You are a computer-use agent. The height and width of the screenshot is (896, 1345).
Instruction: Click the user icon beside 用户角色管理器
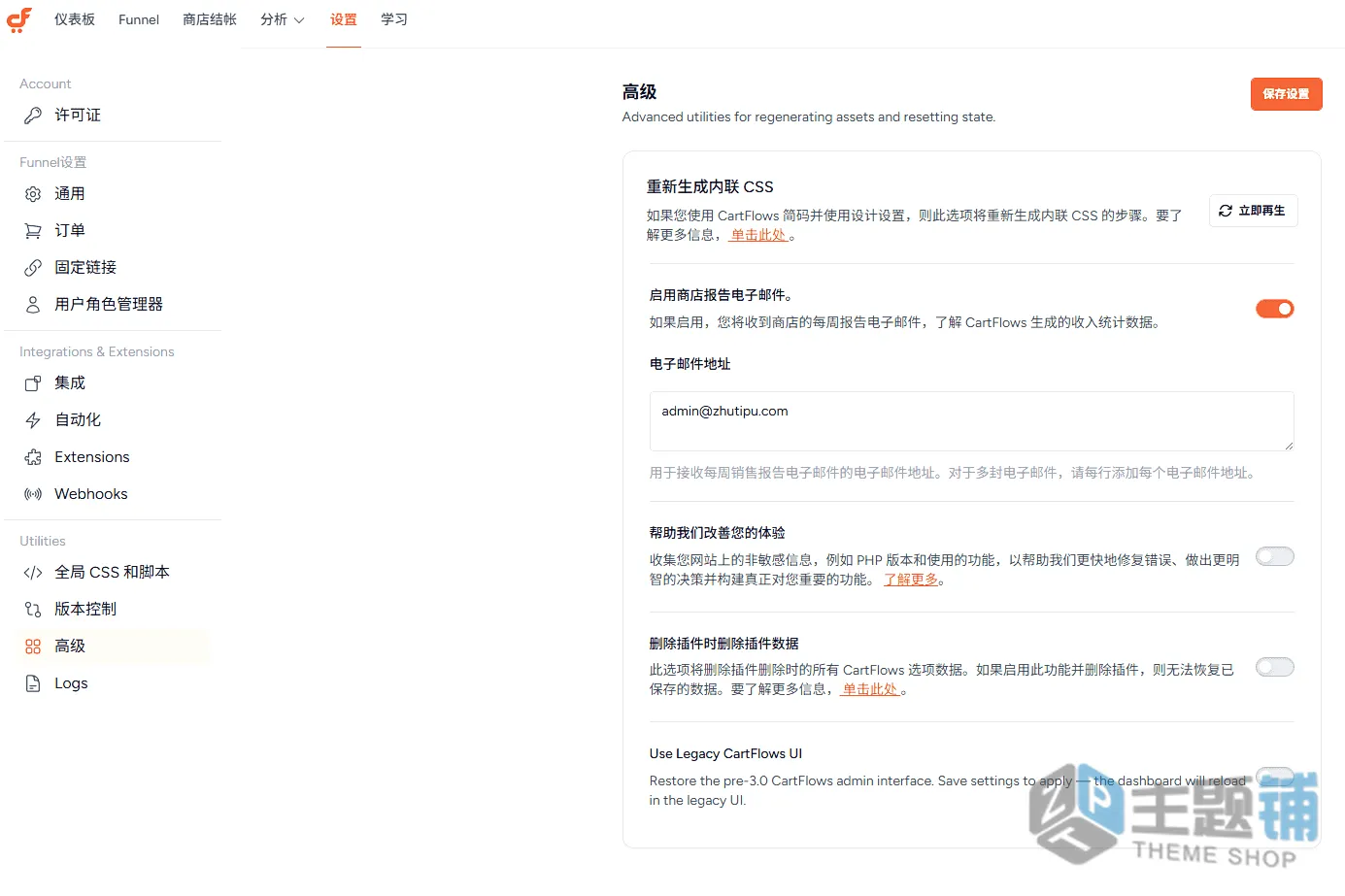click(x=33, y=305)
